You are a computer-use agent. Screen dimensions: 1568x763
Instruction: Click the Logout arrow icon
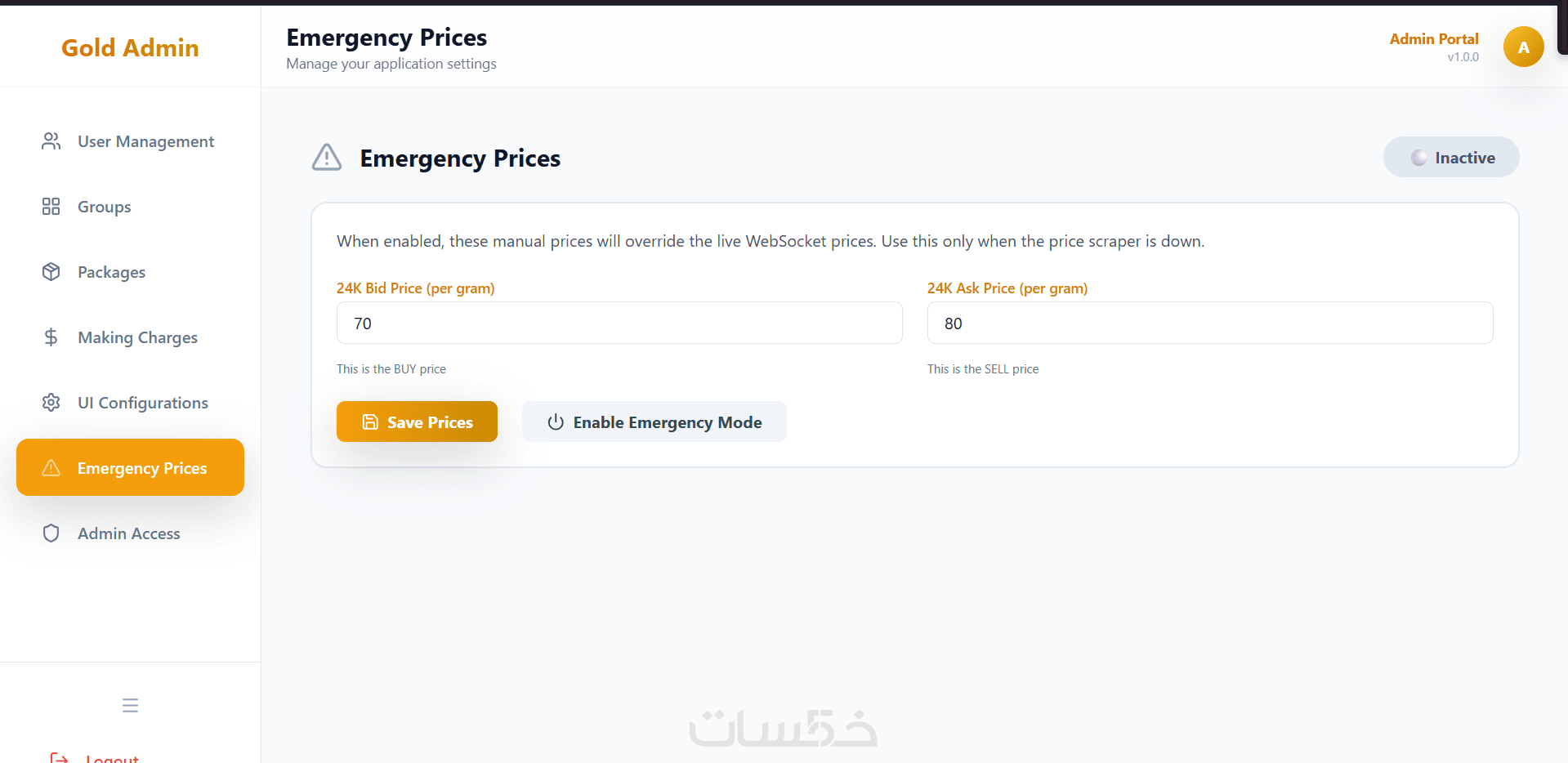[x=59, y=757]
